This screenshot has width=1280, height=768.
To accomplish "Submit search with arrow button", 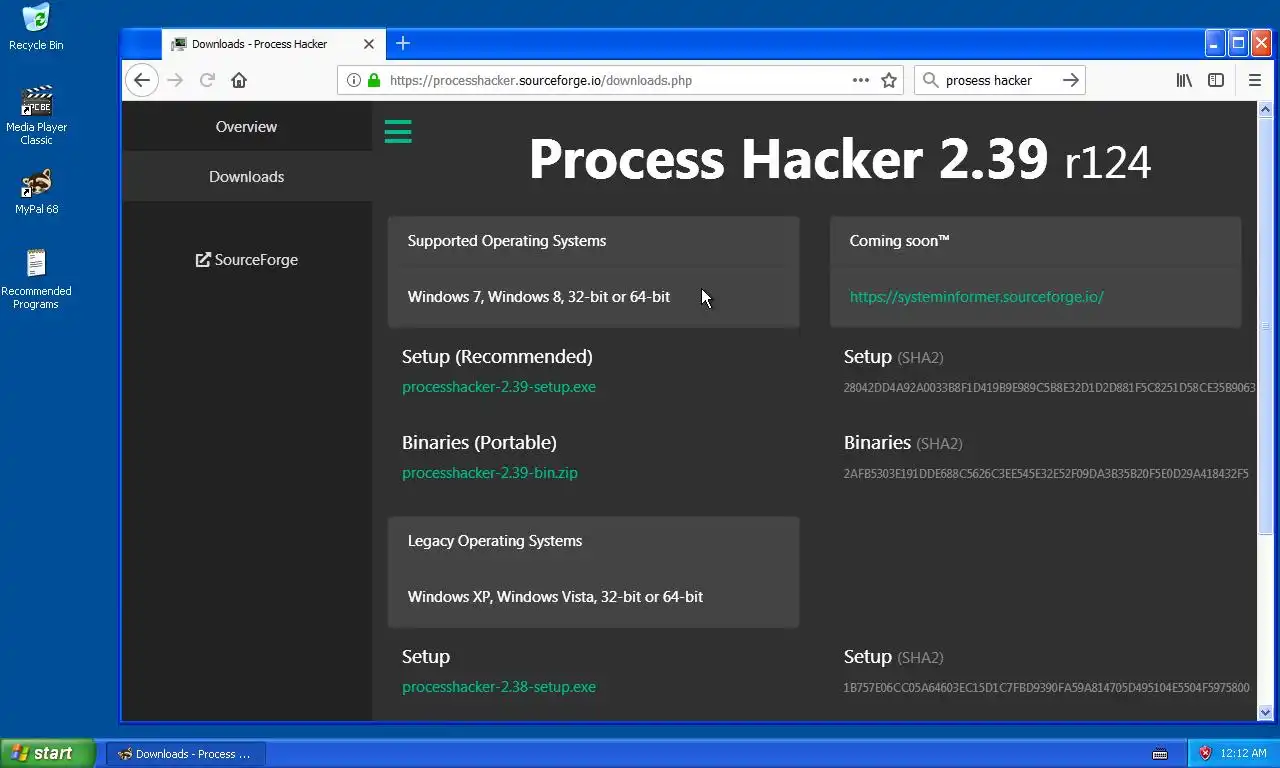I will click(1070, 80).
